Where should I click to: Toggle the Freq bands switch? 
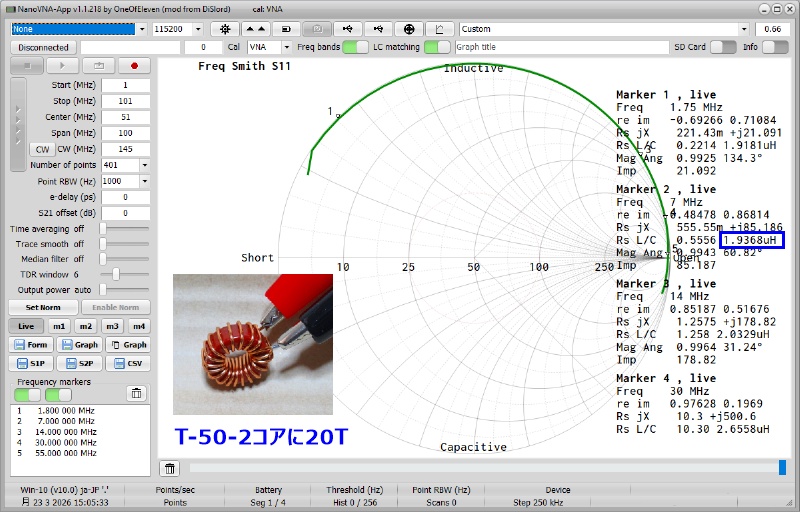tap(355, 47)
